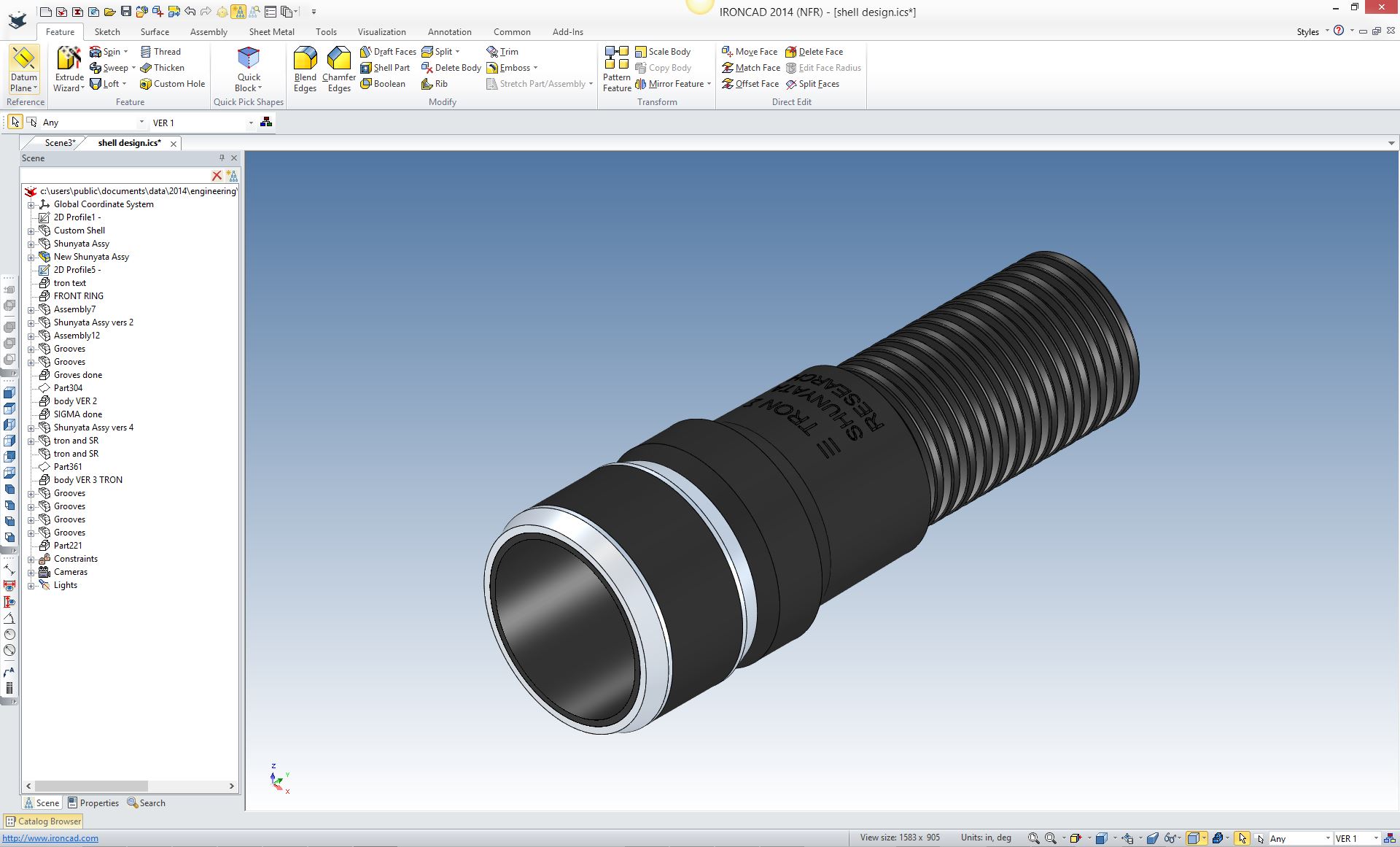1400x847 pixels.
Task: Open the Assembly ribbon tab
Action: point(209,31)
